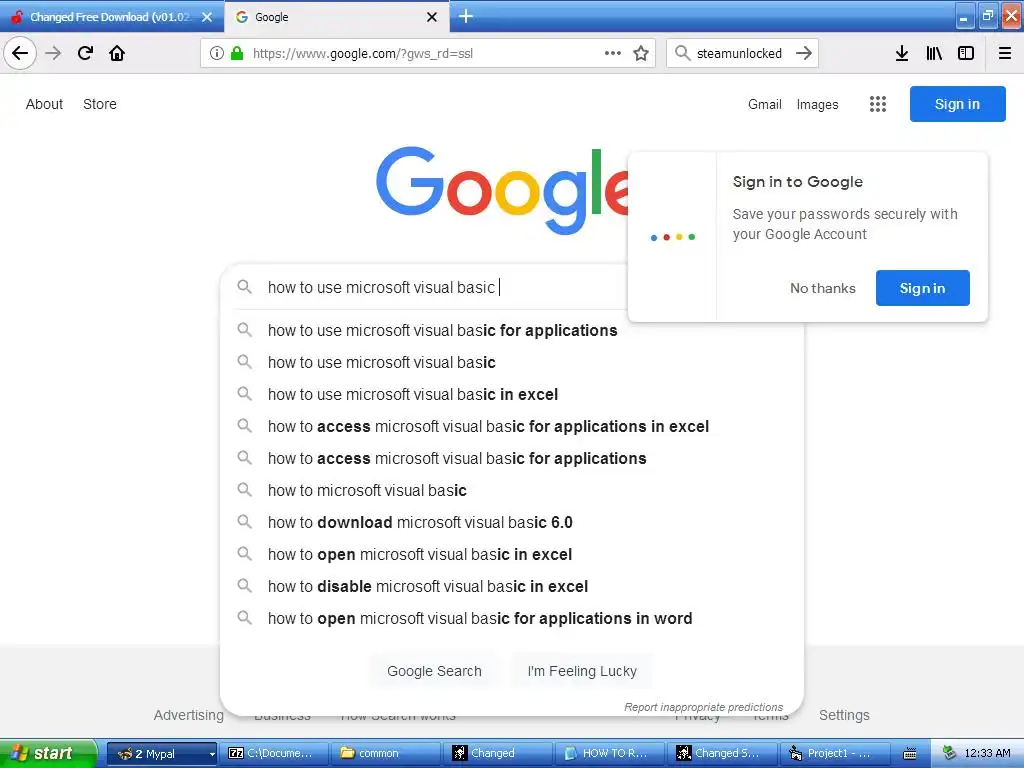The width and height of the screenshot is (1024, 768).
Task: Click Sign in inside the popup
Action: pyautogui.click(x=922, y=288)
